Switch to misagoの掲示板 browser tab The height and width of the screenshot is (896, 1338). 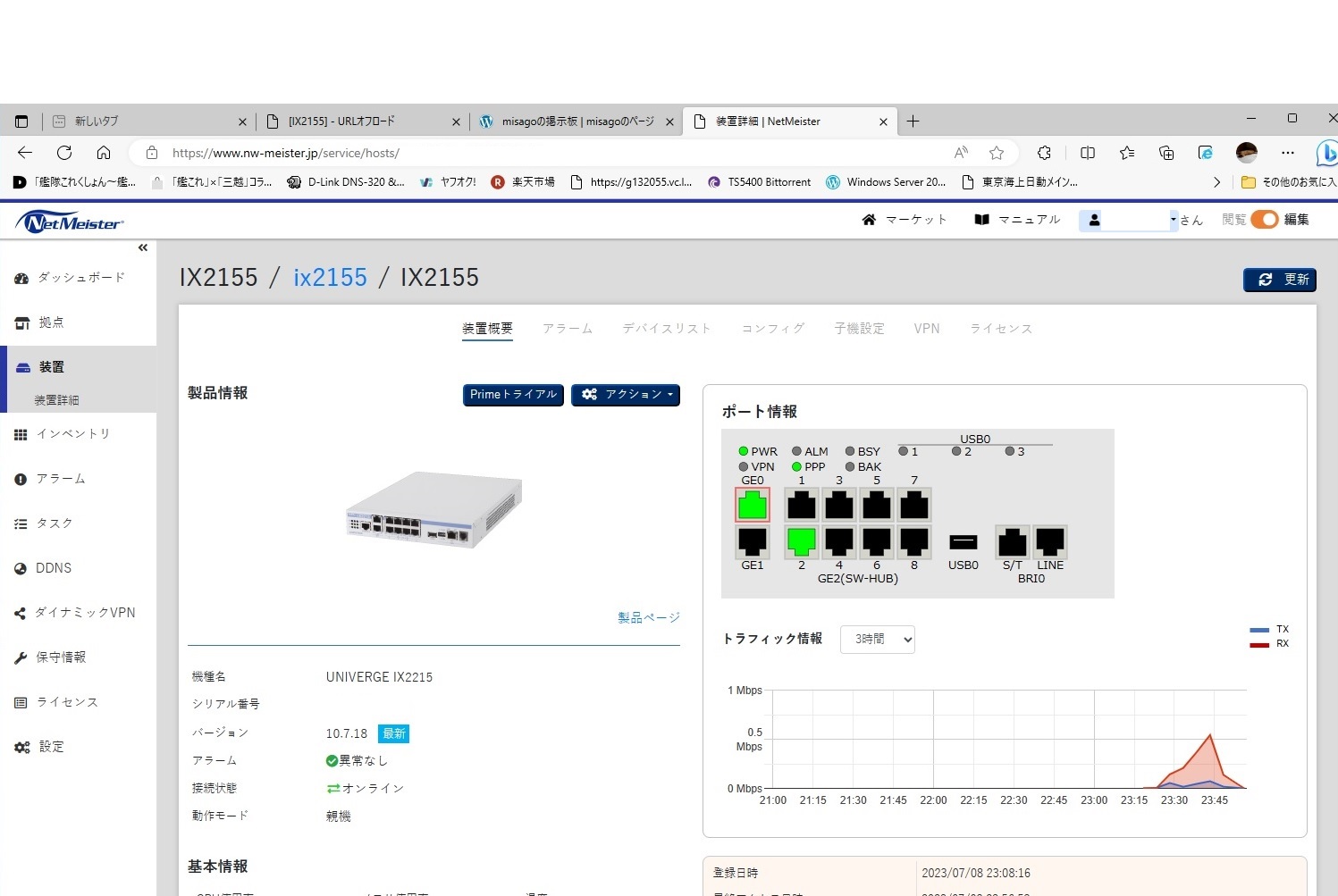coord(576,121)
